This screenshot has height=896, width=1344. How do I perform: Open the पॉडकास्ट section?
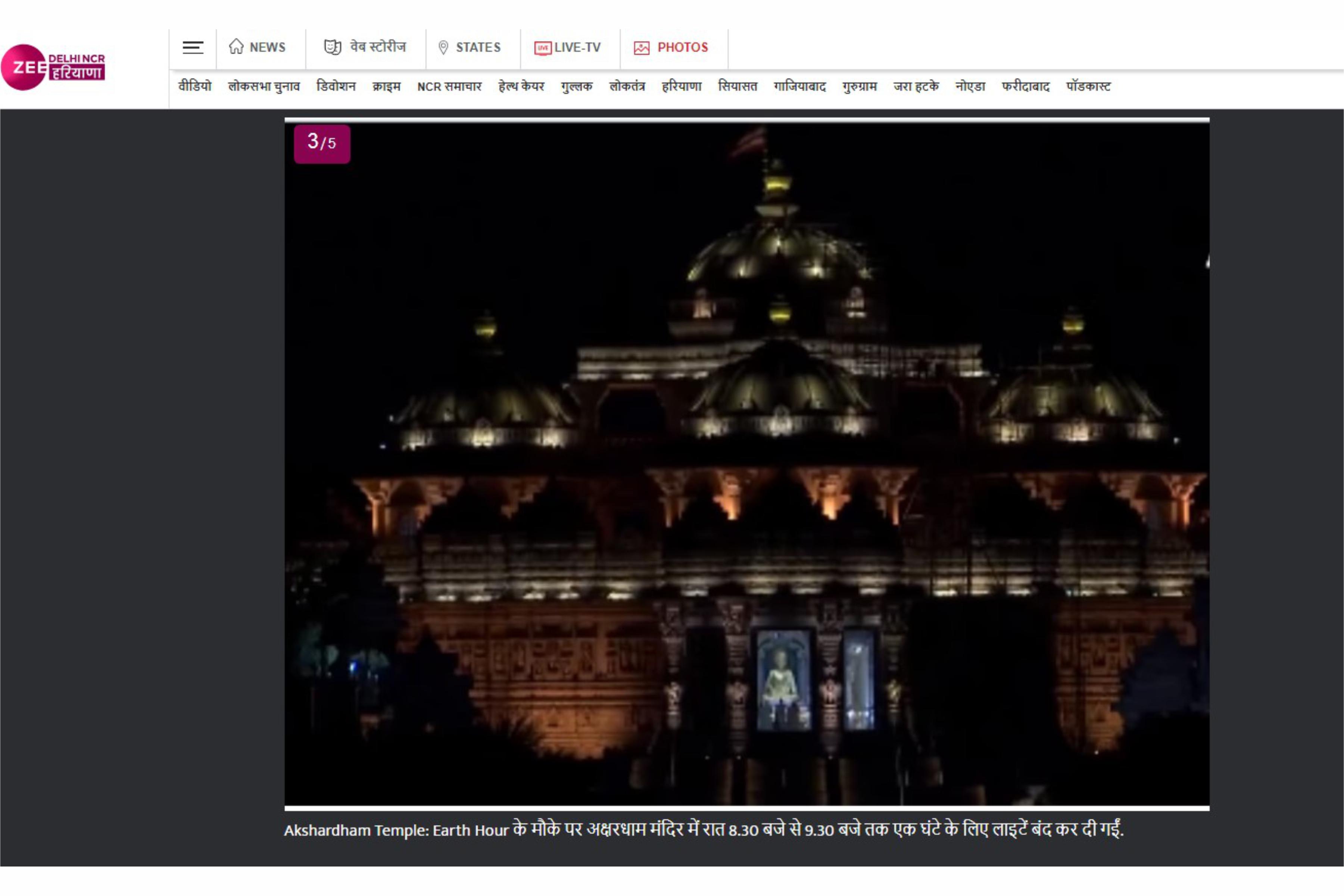1088,86
